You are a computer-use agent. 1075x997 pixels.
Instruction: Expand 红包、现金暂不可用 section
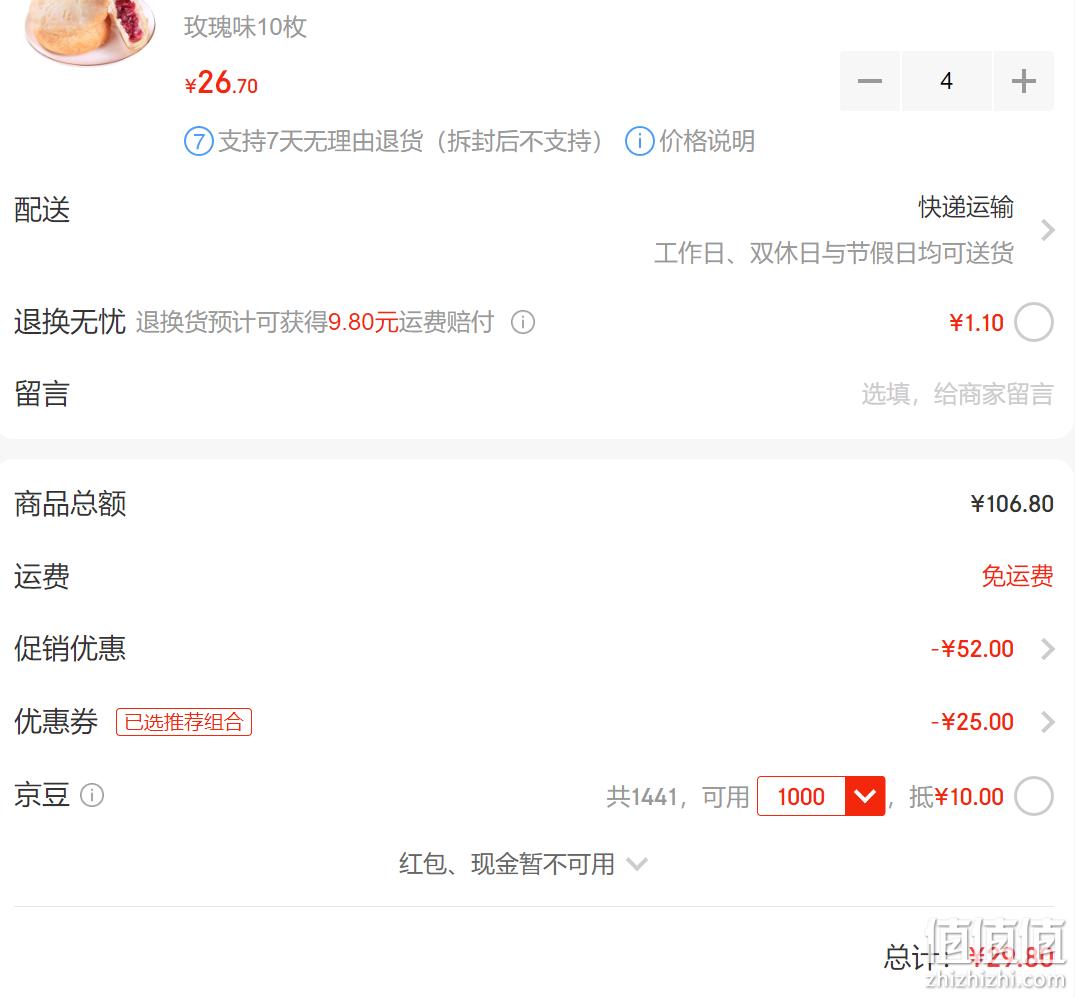pyautogui.click(x=522, y=864)
